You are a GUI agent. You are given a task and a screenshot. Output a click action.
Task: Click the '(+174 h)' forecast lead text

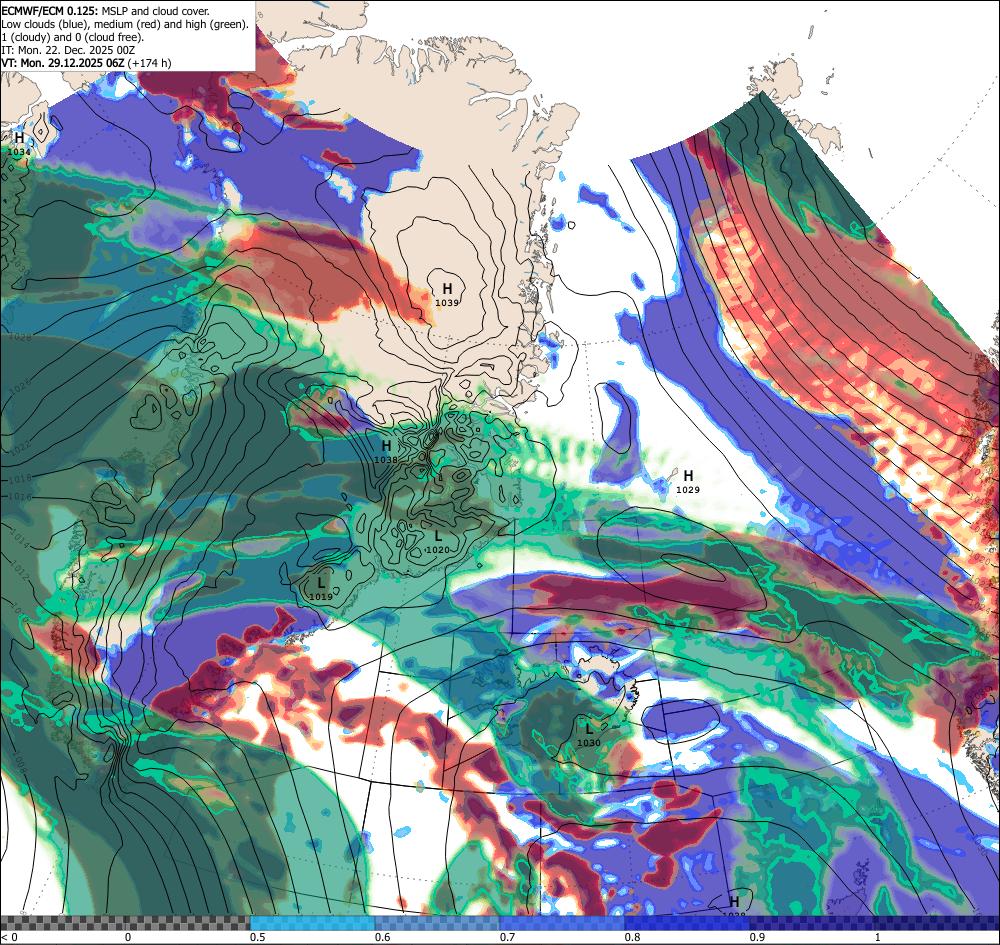(150, 63)
